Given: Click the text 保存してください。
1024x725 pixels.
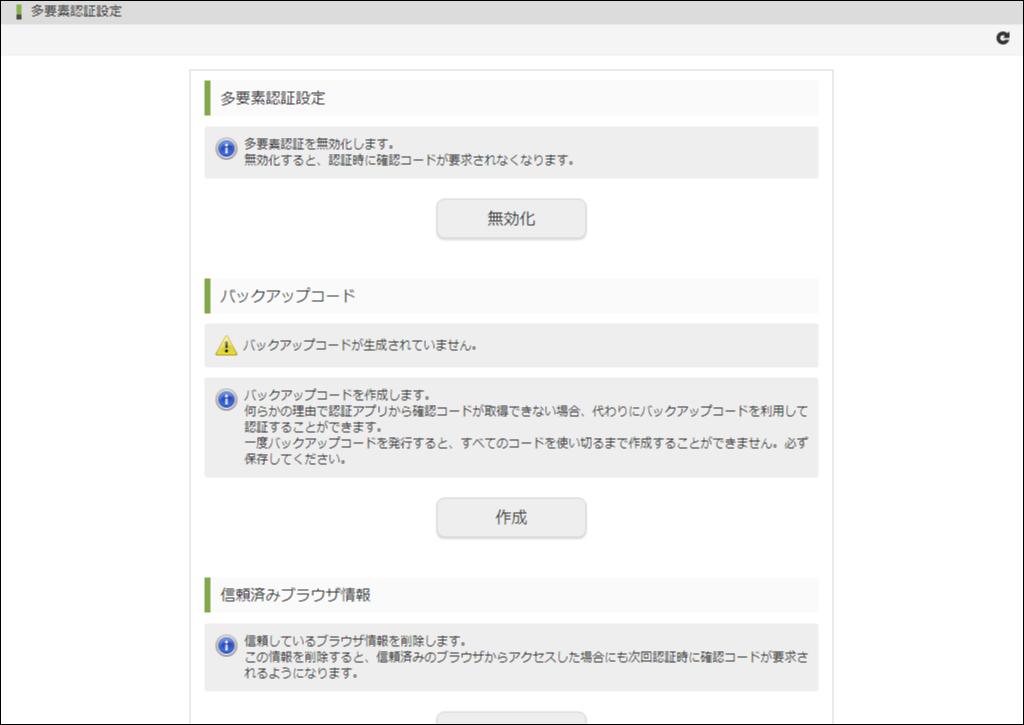Looking at the screenshot, I should pos(295,459).
